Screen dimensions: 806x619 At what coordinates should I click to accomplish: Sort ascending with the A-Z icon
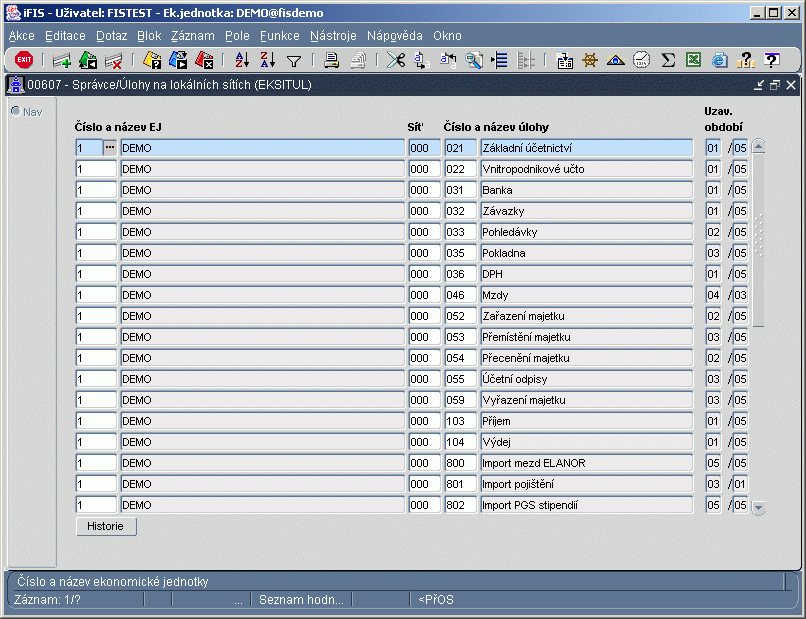click(242, 60)
